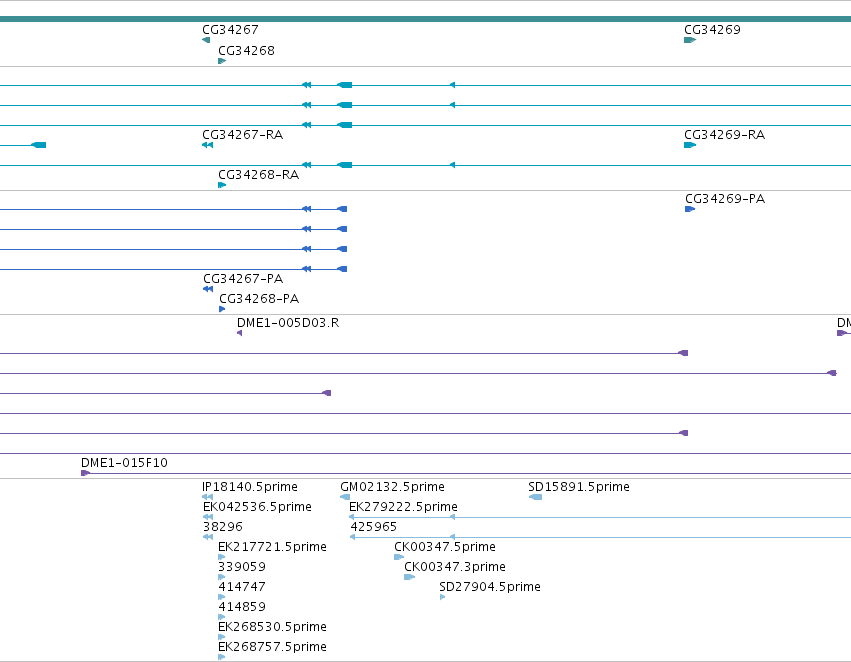This screenshot has width=851, height=662.
Task: Click the CG34269-PA protein label
Action: point(725,199)
